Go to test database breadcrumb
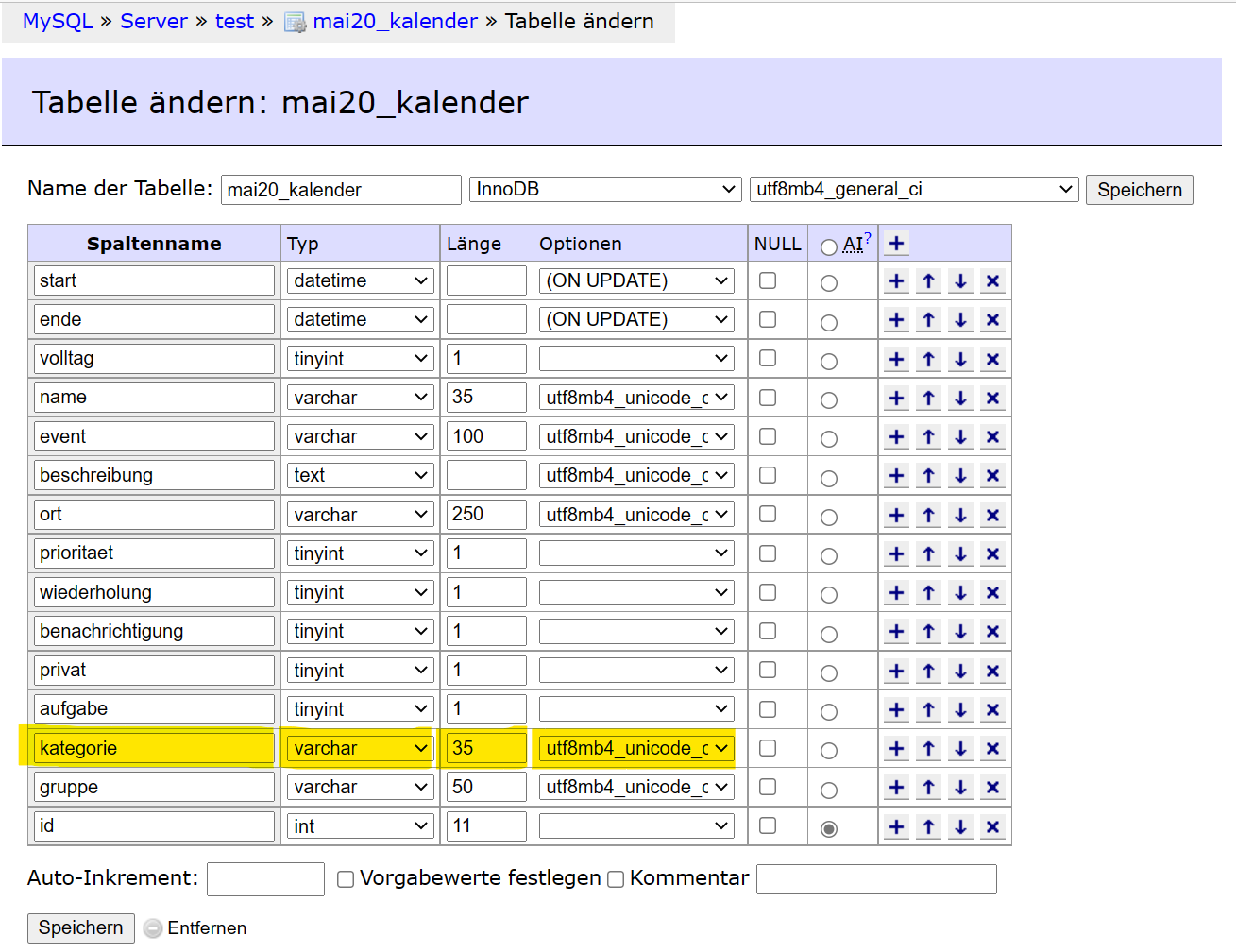 (x=234, y=21)
